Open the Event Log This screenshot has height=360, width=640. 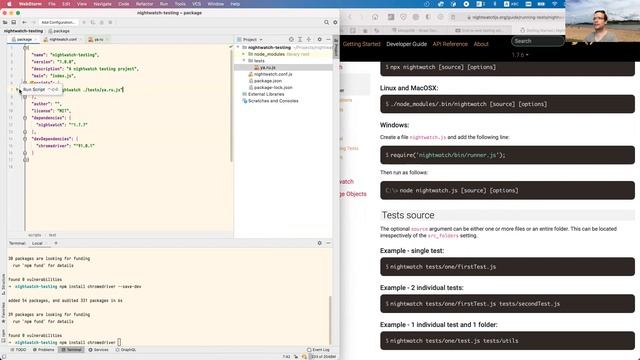(318, 350)
